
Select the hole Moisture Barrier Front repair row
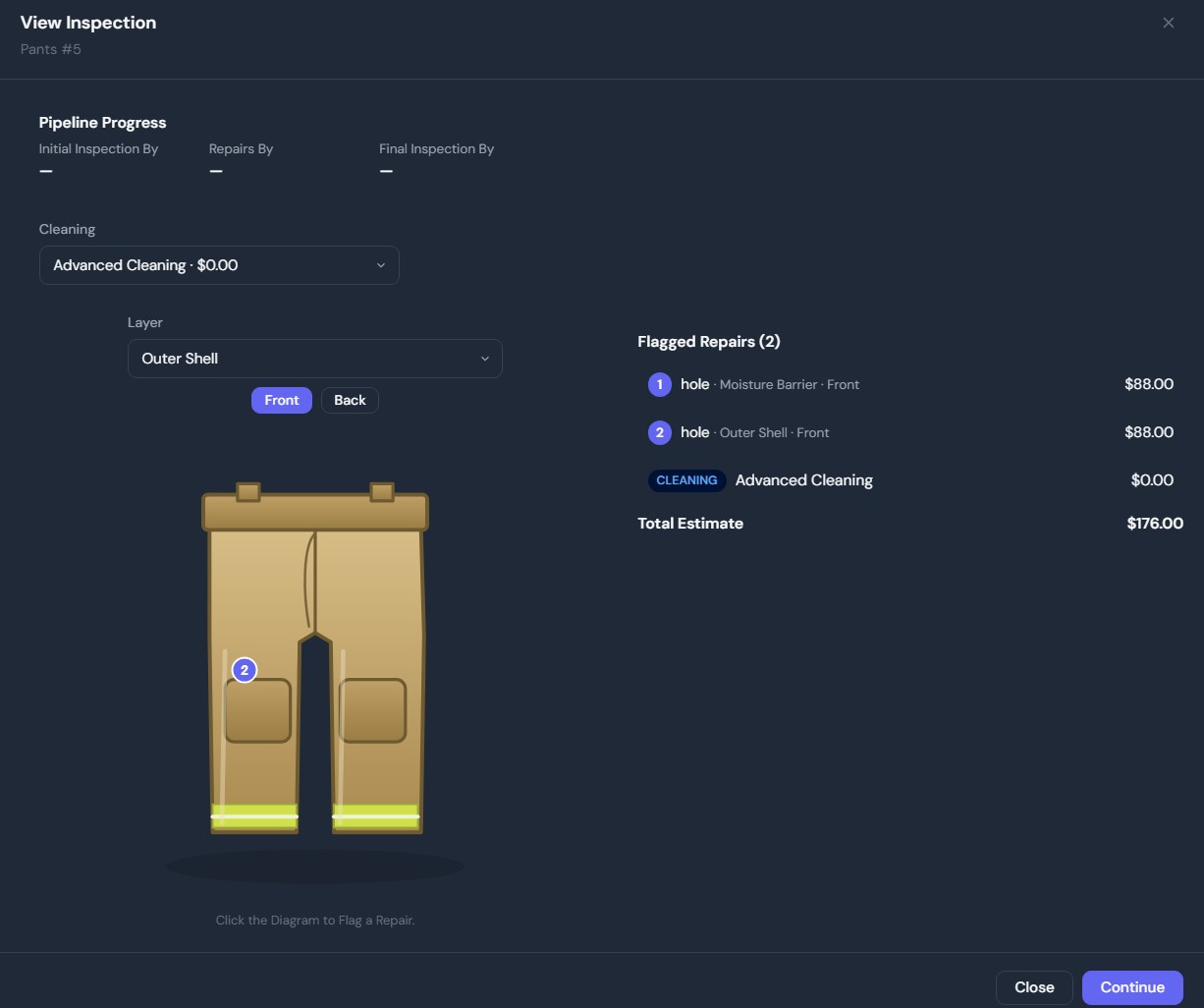pyautogui.click(x=910, y=384)
